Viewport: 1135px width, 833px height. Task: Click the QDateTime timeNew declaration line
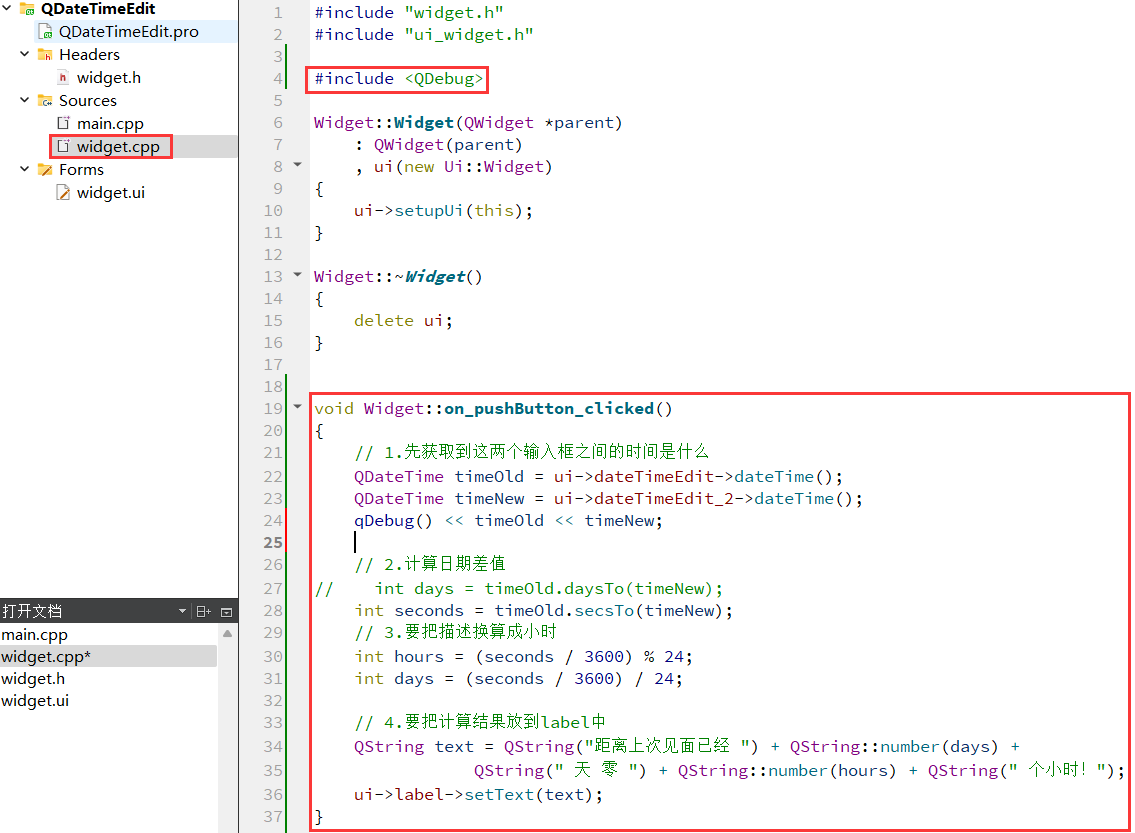(608, 499)
